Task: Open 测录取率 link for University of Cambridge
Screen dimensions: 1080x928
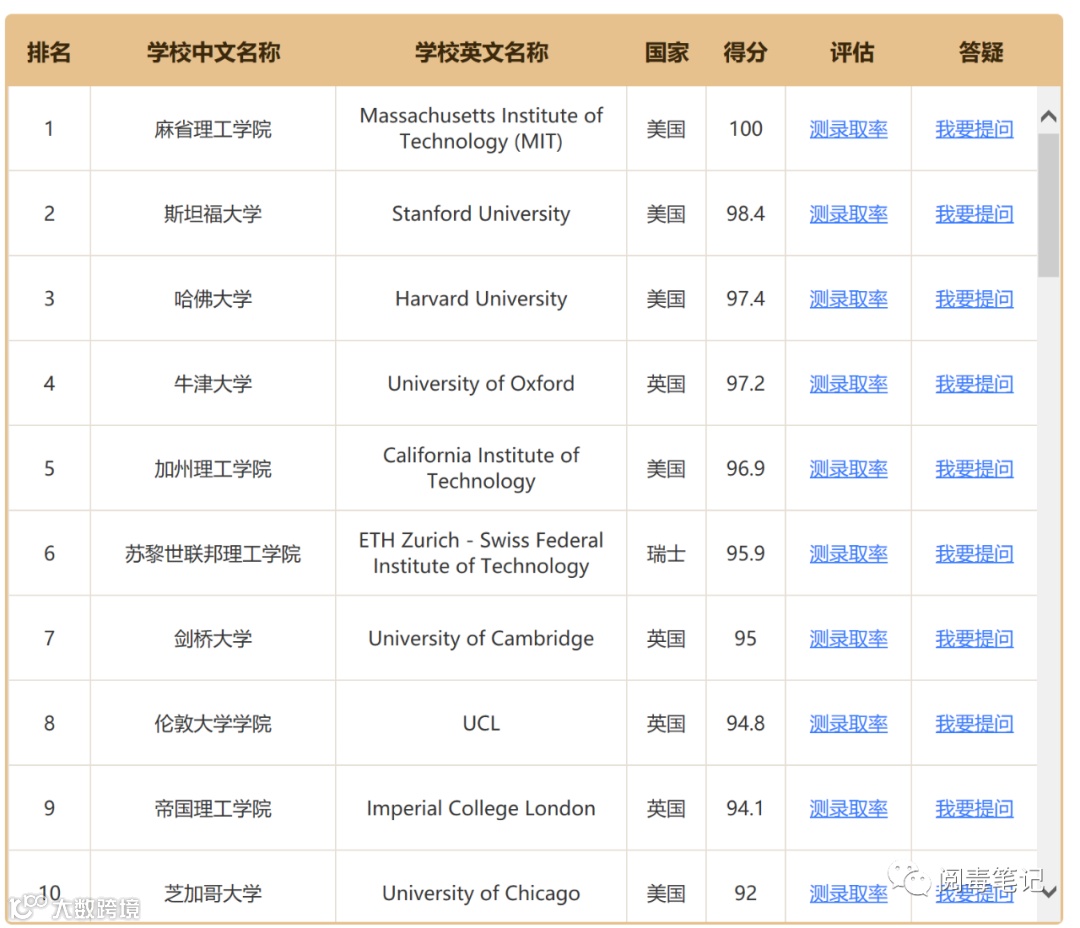Action: point(848,639)
